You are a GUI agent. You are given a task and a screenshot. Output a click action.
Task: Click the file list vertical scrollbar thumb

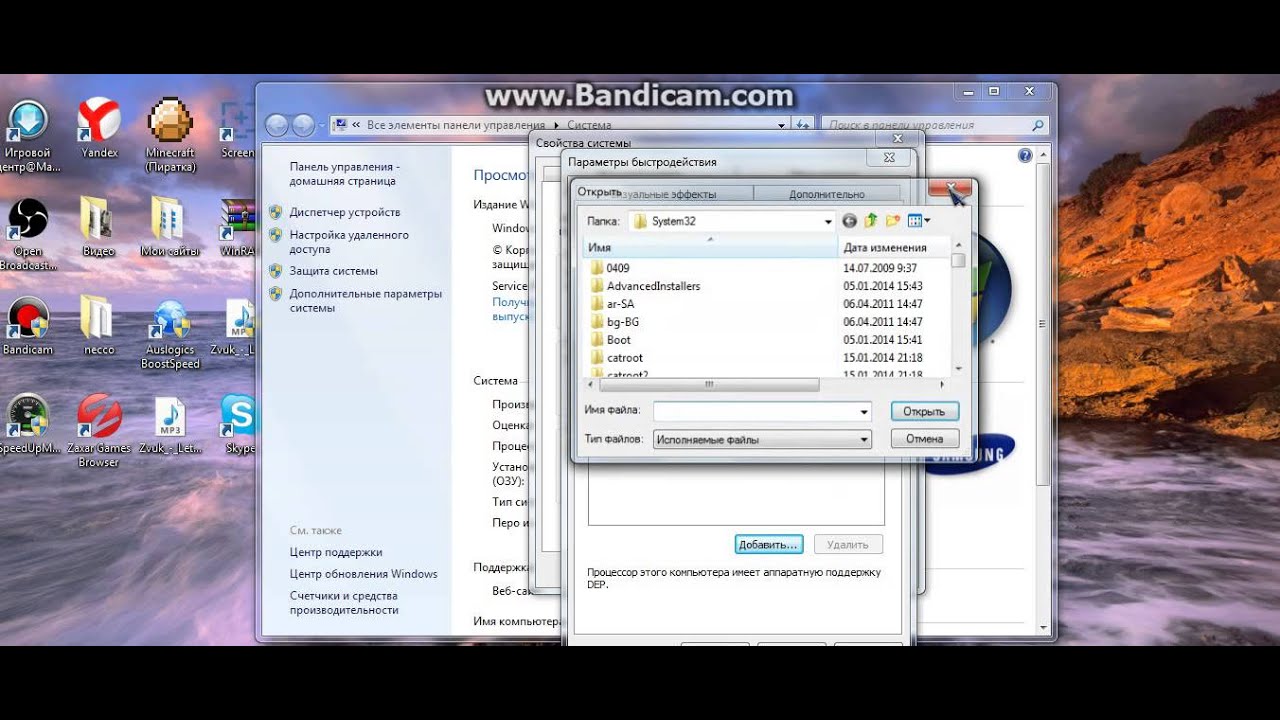coord(958,261)
